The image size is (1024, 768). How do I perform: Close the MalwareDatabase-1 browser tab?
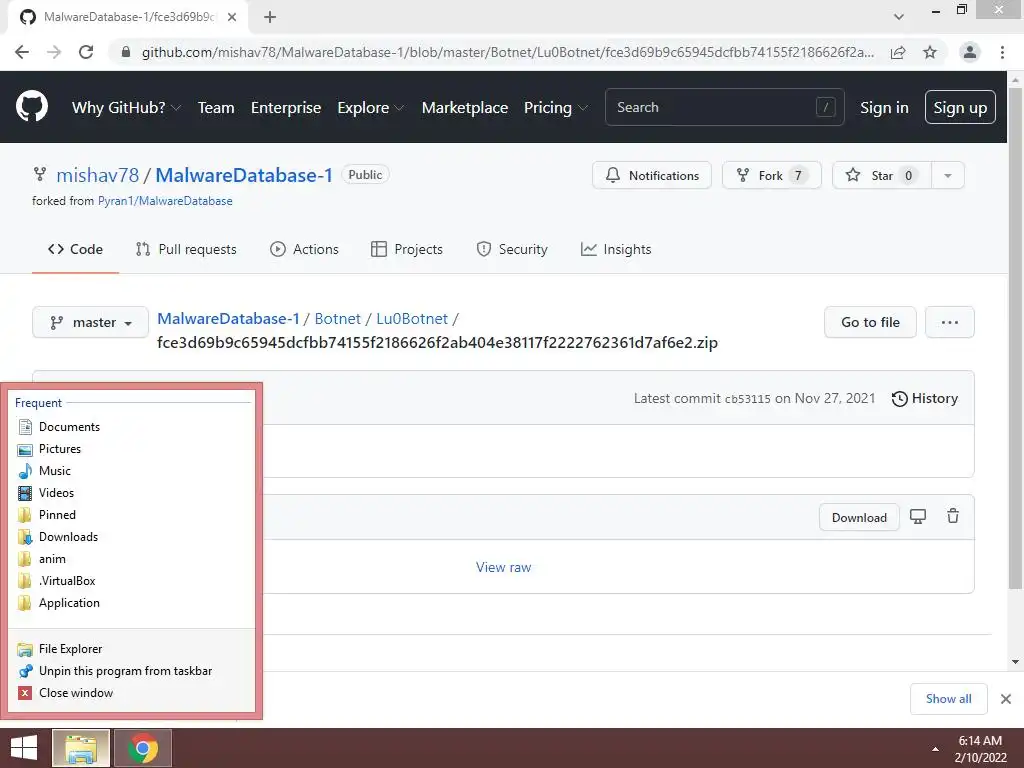[x=232, y=17]
